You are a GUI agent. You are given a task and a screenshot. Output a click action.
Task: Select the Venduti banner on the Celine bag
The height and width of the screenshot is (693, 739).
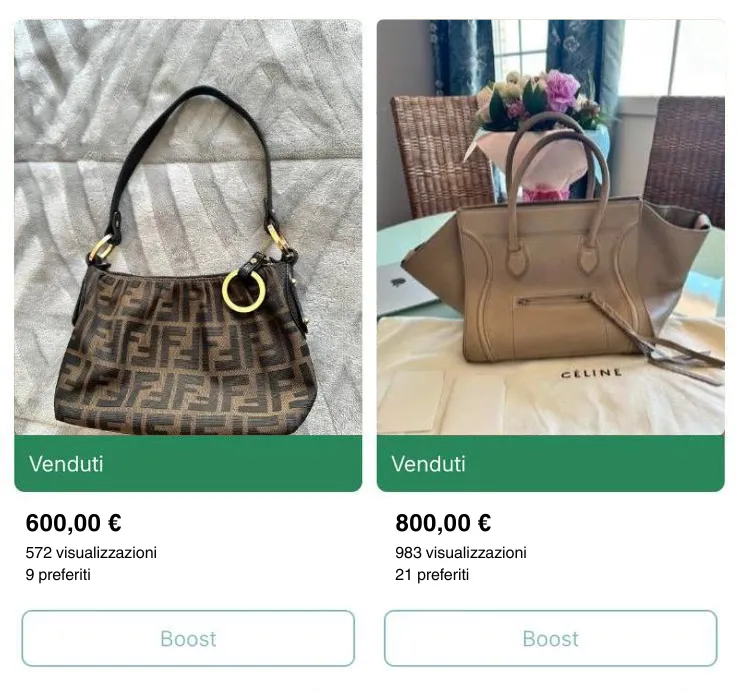550,463
